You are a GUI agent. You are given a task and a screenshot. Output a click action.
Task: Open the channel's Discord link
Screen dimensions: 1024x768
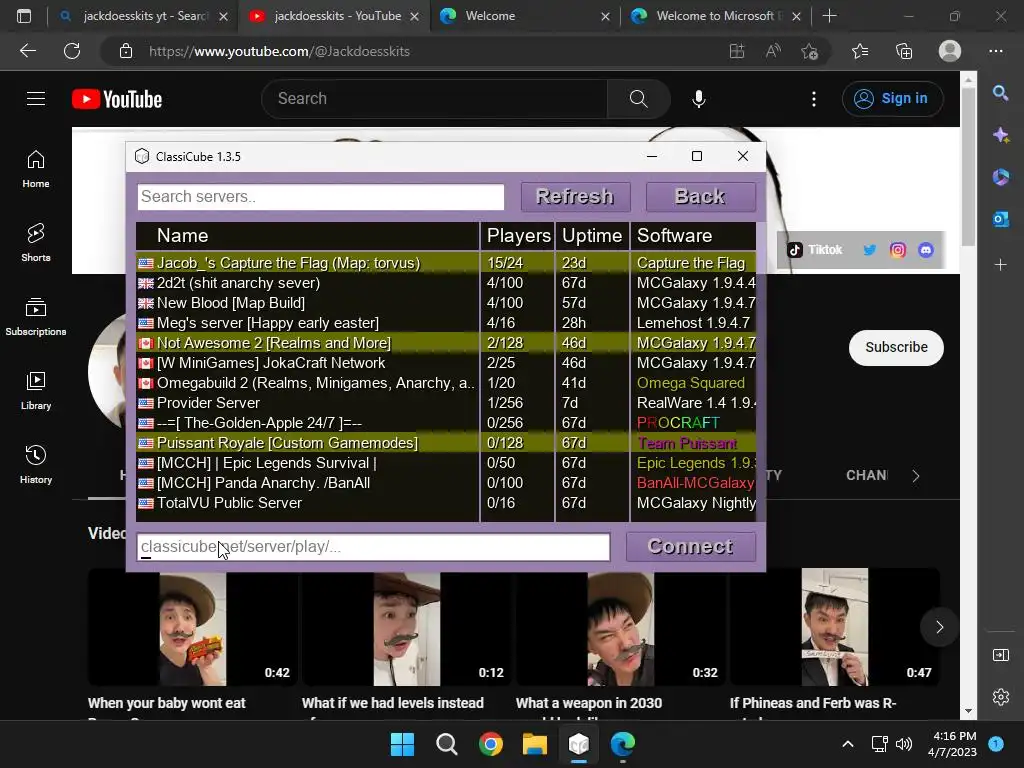point(925,250)
